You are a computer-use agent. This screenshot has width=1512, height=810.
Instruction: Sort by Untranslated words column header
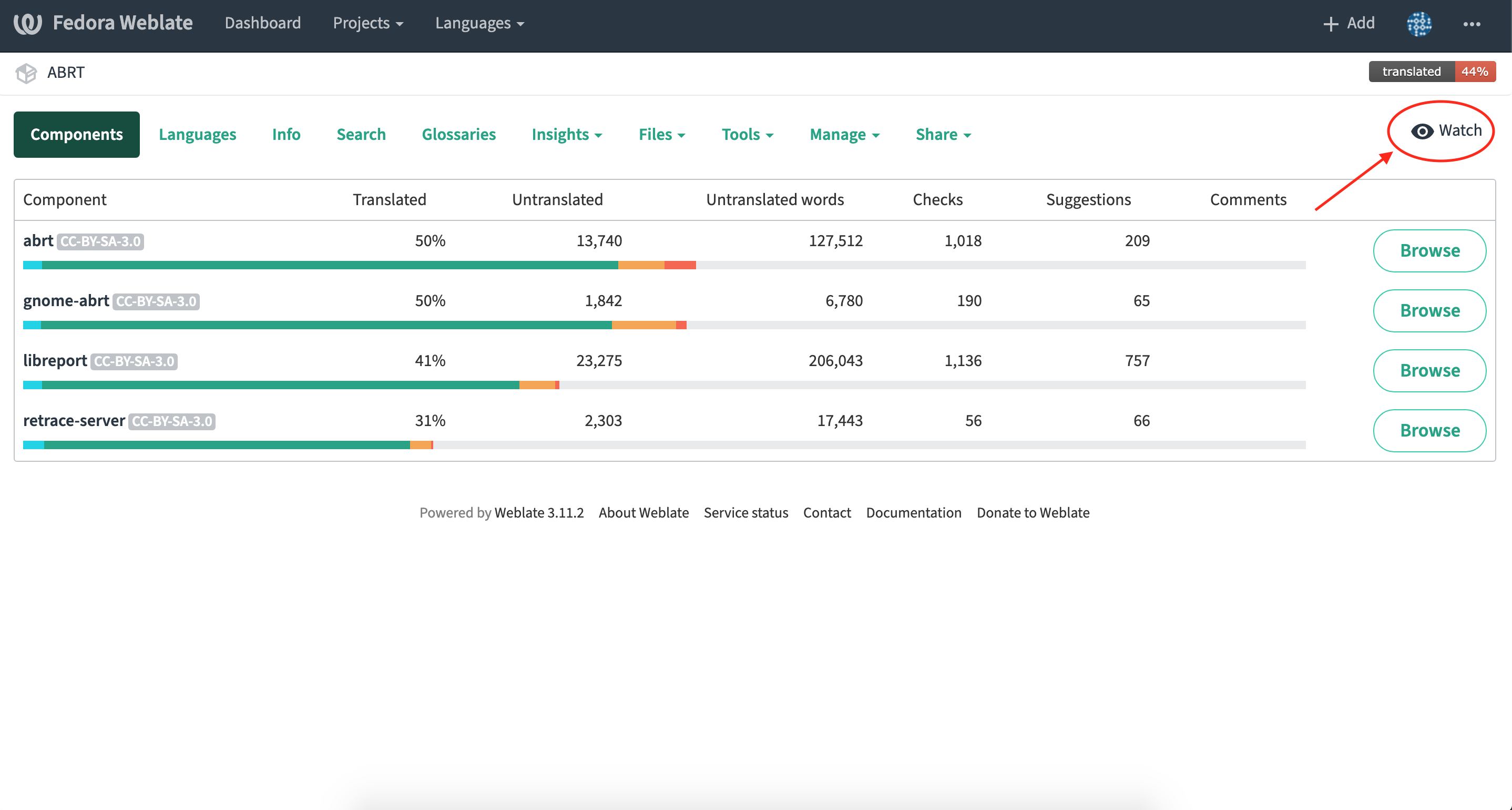[x=775, y=200]
